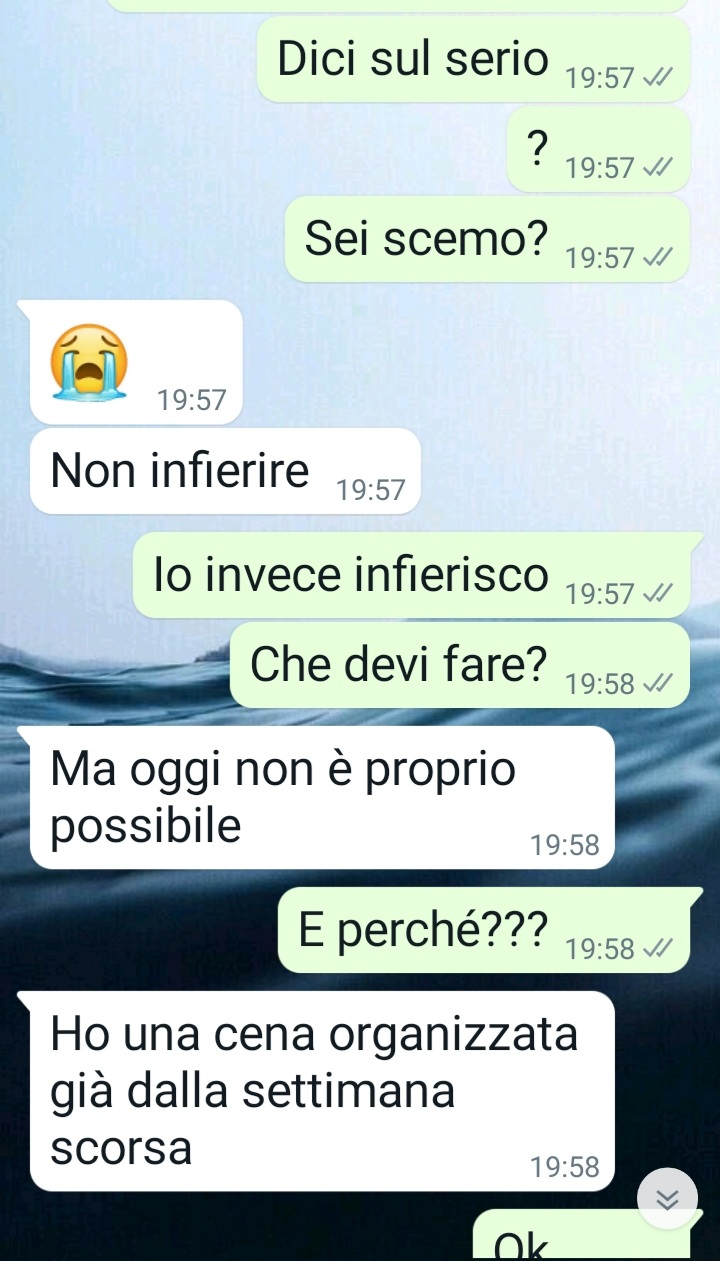Image resolution: width=720 pixels, height=1261 pixels.
Task: Tap read receipt checkmarks on 'Dici sul serio'
Action: click(659, 78)
